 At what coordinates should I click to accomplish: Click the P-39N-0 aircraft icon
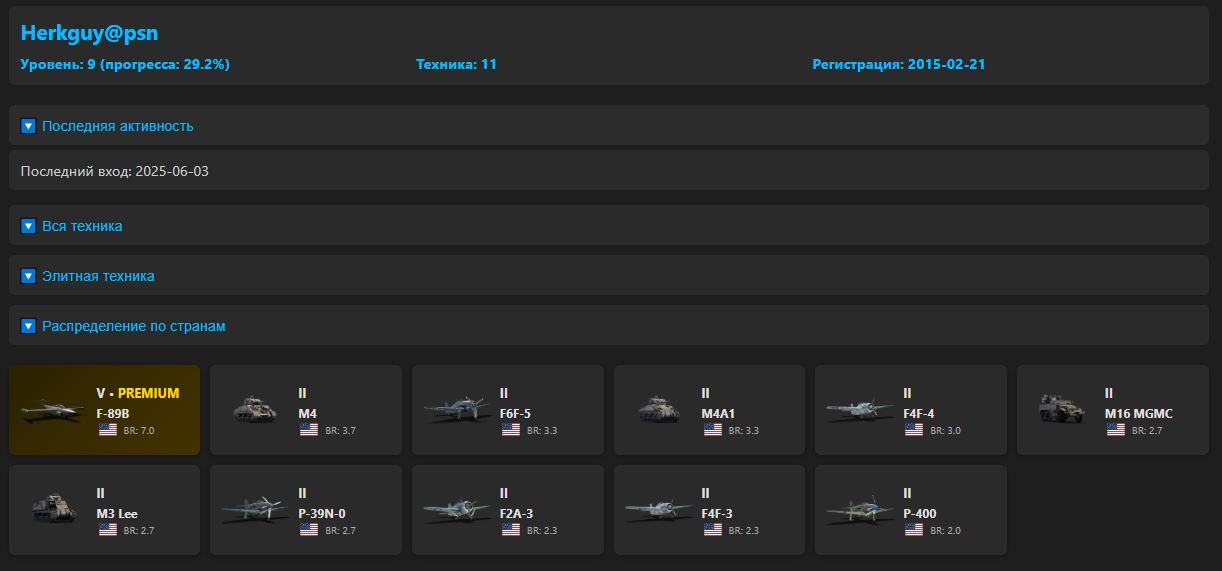click(254, 510)
